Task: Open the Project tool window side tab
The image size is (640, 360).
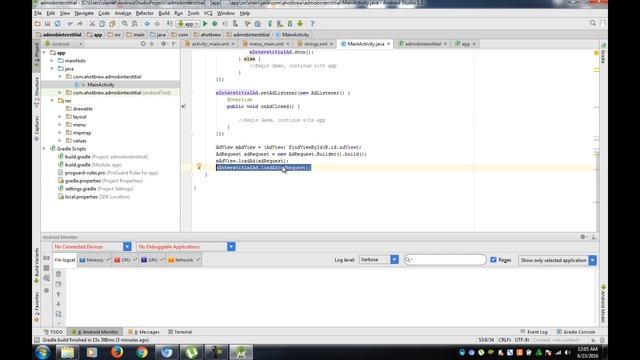Action: pyautogui.click(x=36, y=54)
